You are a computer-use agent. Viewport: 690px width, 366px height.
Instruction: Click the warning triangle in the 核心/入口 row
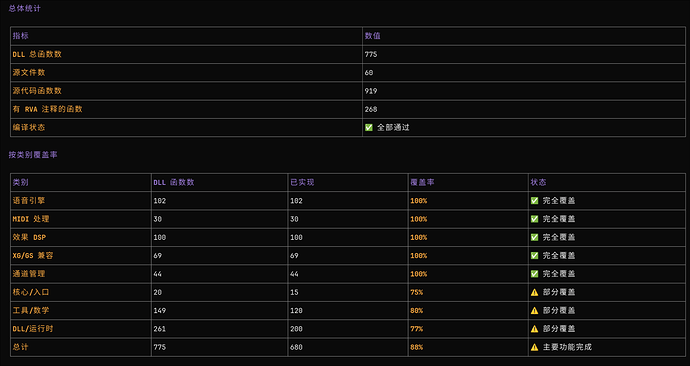(534, 292)
